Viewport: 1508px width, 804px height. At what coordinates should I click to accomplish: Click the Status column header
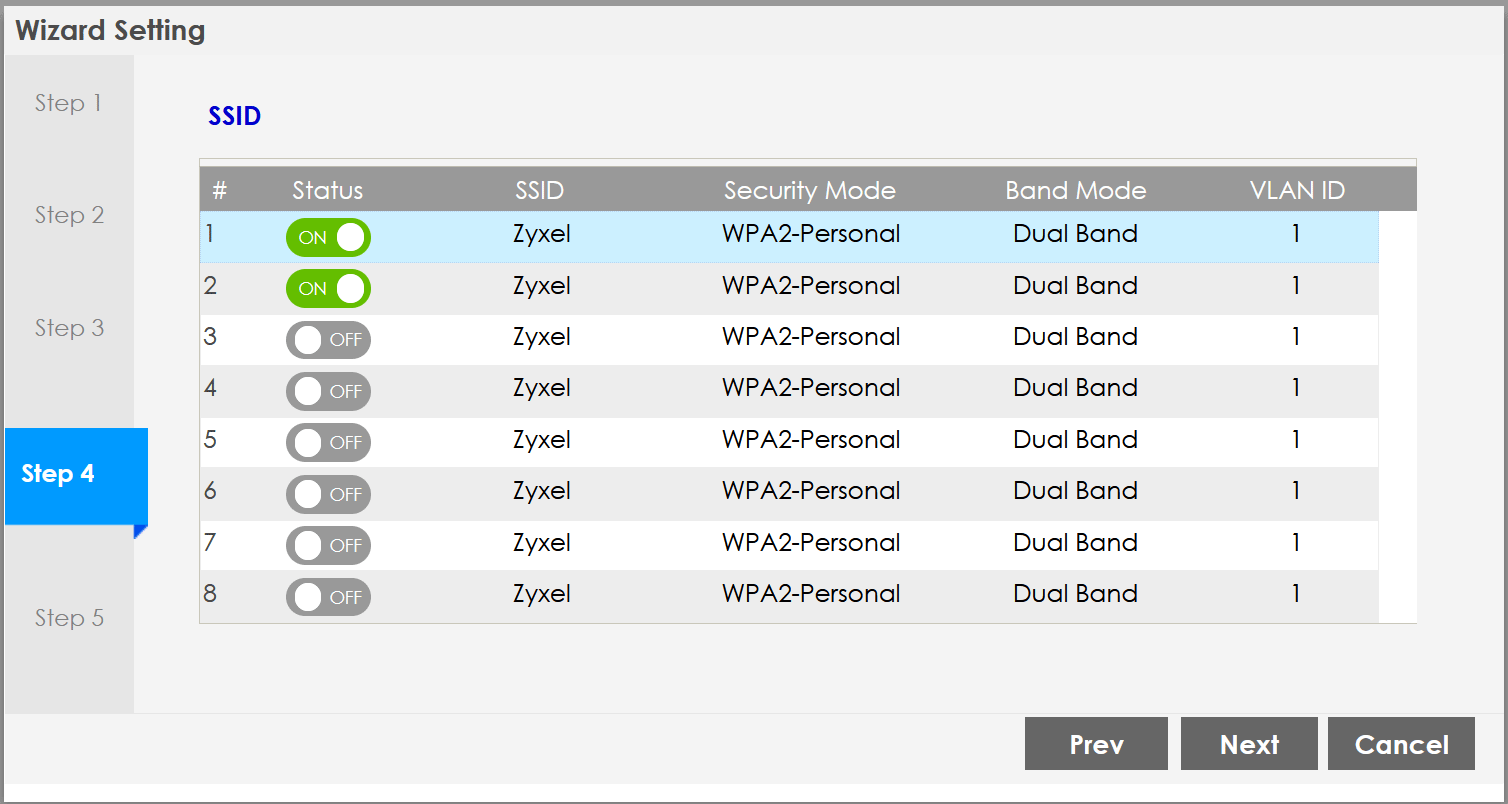coord(328,190)
